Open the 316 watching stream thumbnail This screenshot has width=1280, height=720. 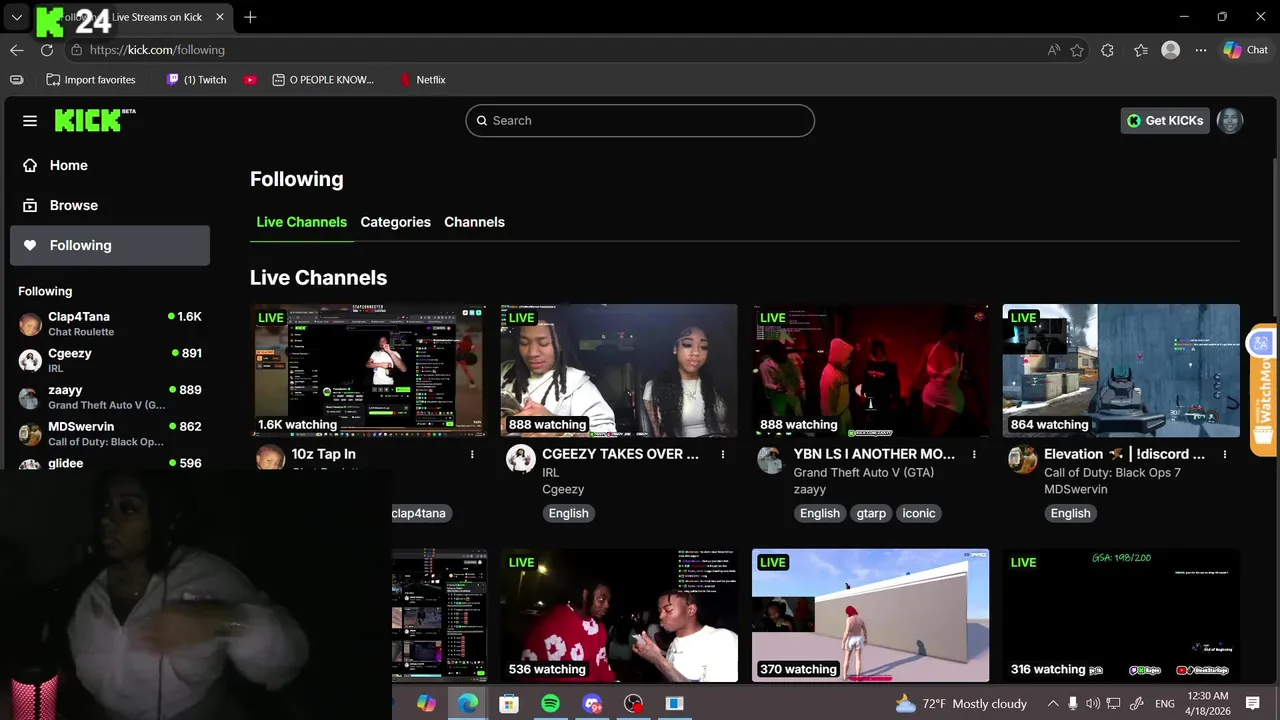[x=1121, y=615]
